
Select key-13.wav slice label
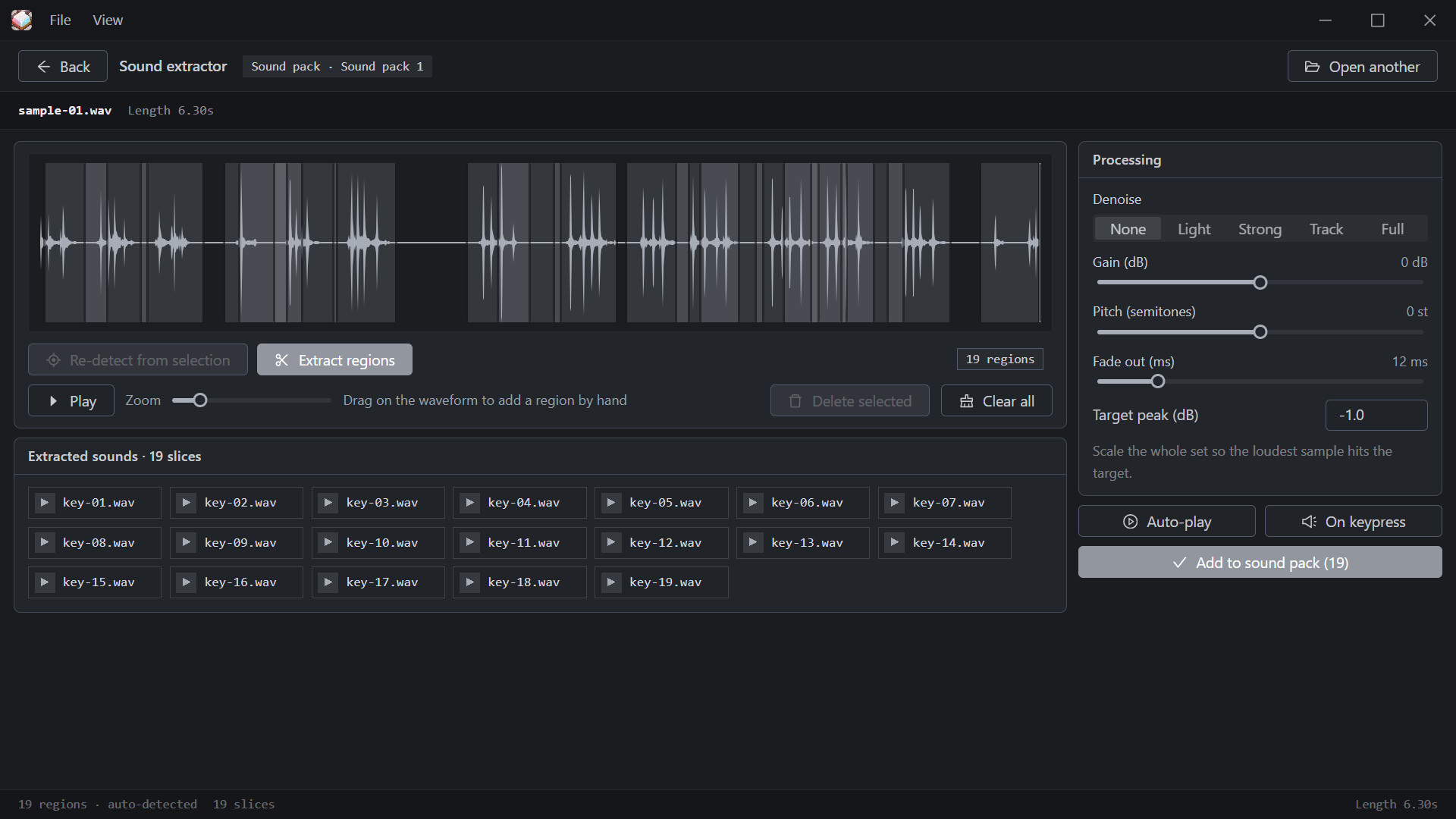pos(807,543)
